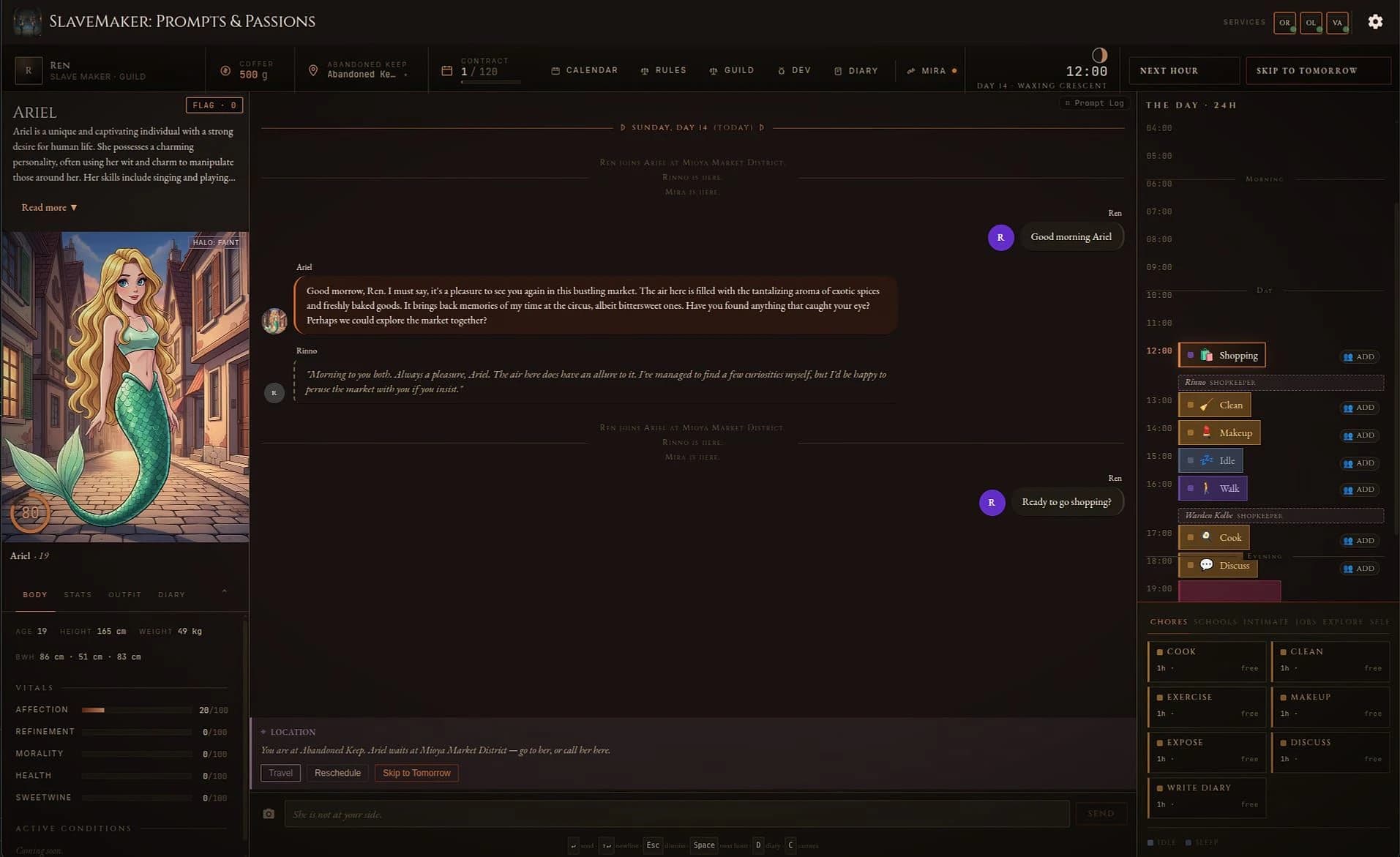Add companion to 13:00 Clean slot
The image size is (1400, 857).
(x=1359, y=408)
